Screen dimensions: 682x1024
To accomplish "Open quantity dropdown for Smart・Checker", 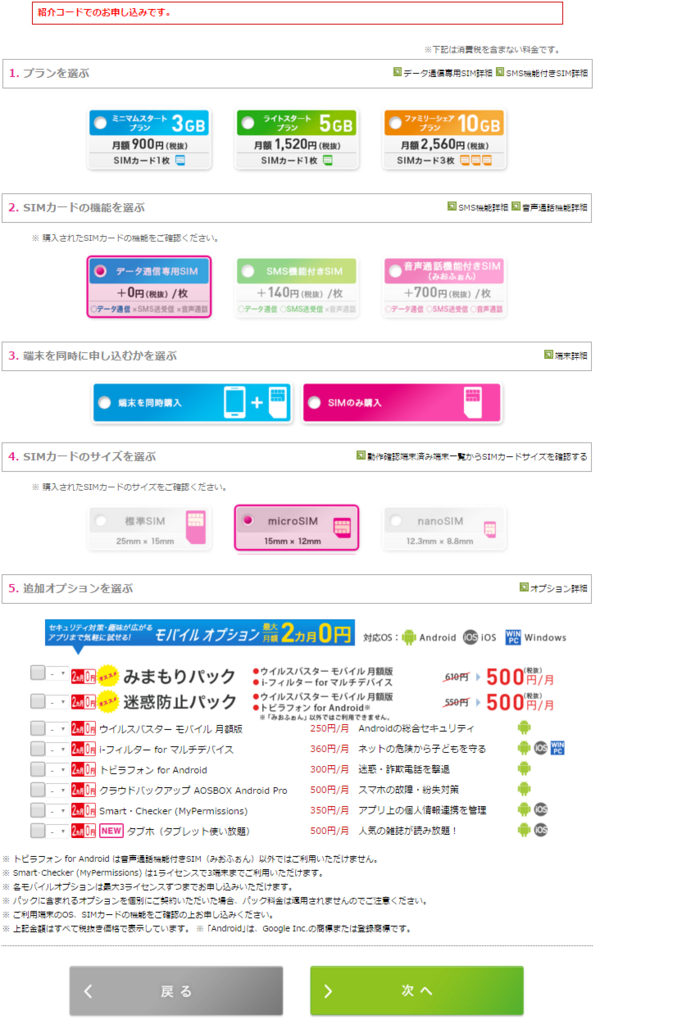I will point(57,810).
